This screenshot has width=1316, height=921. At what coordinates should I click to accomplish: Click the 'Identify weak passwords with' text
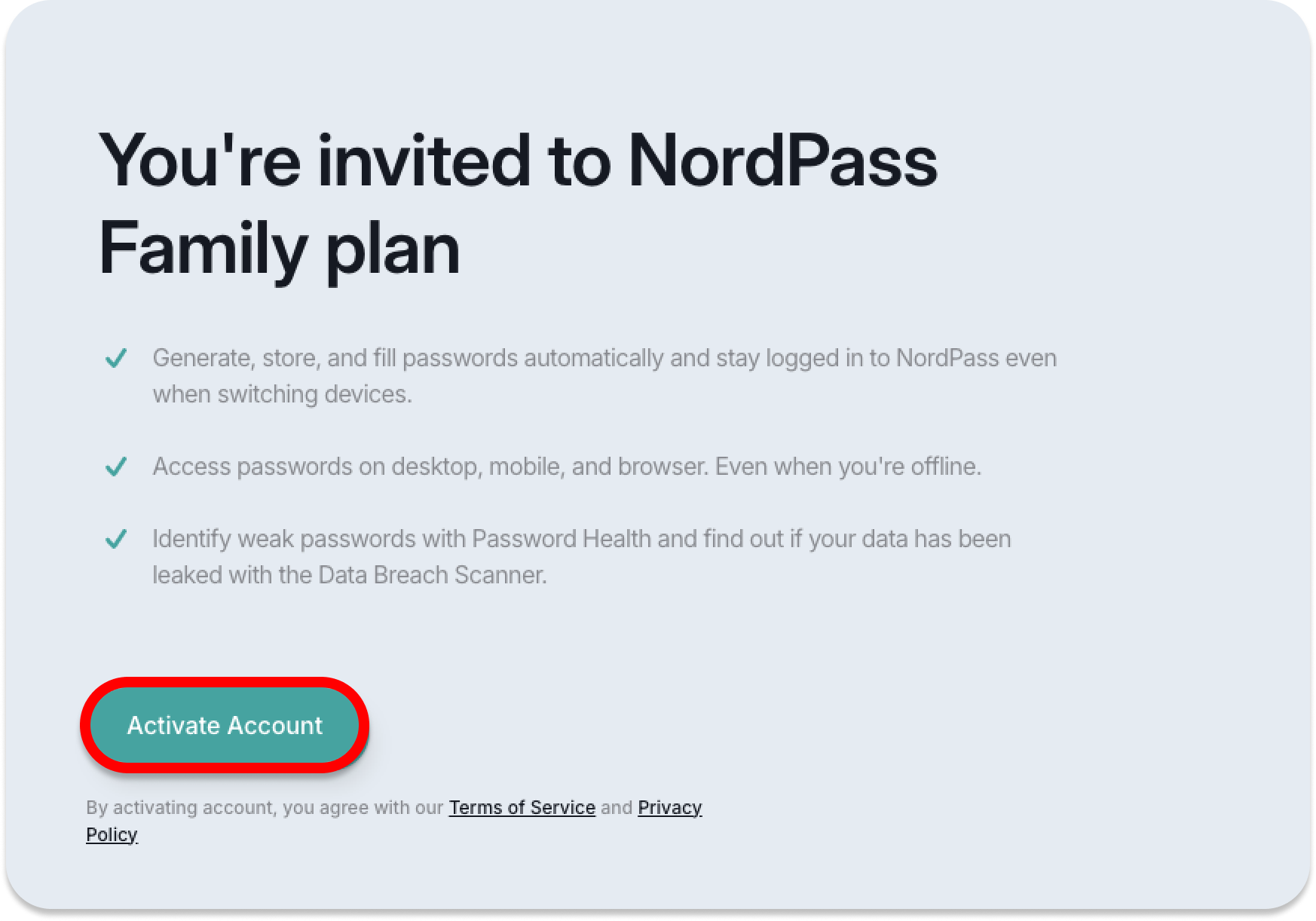point(309,539)
